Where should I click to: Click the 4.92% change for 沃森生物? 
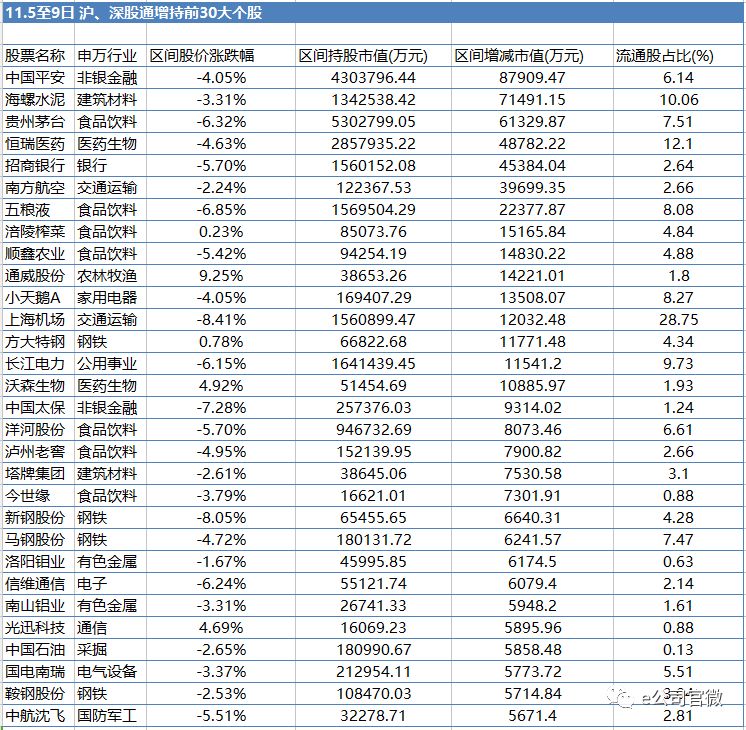tap(221, 385)
